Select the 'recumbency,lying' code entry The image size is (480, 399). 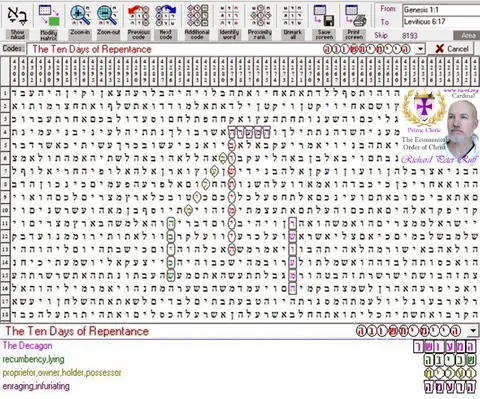33,359
